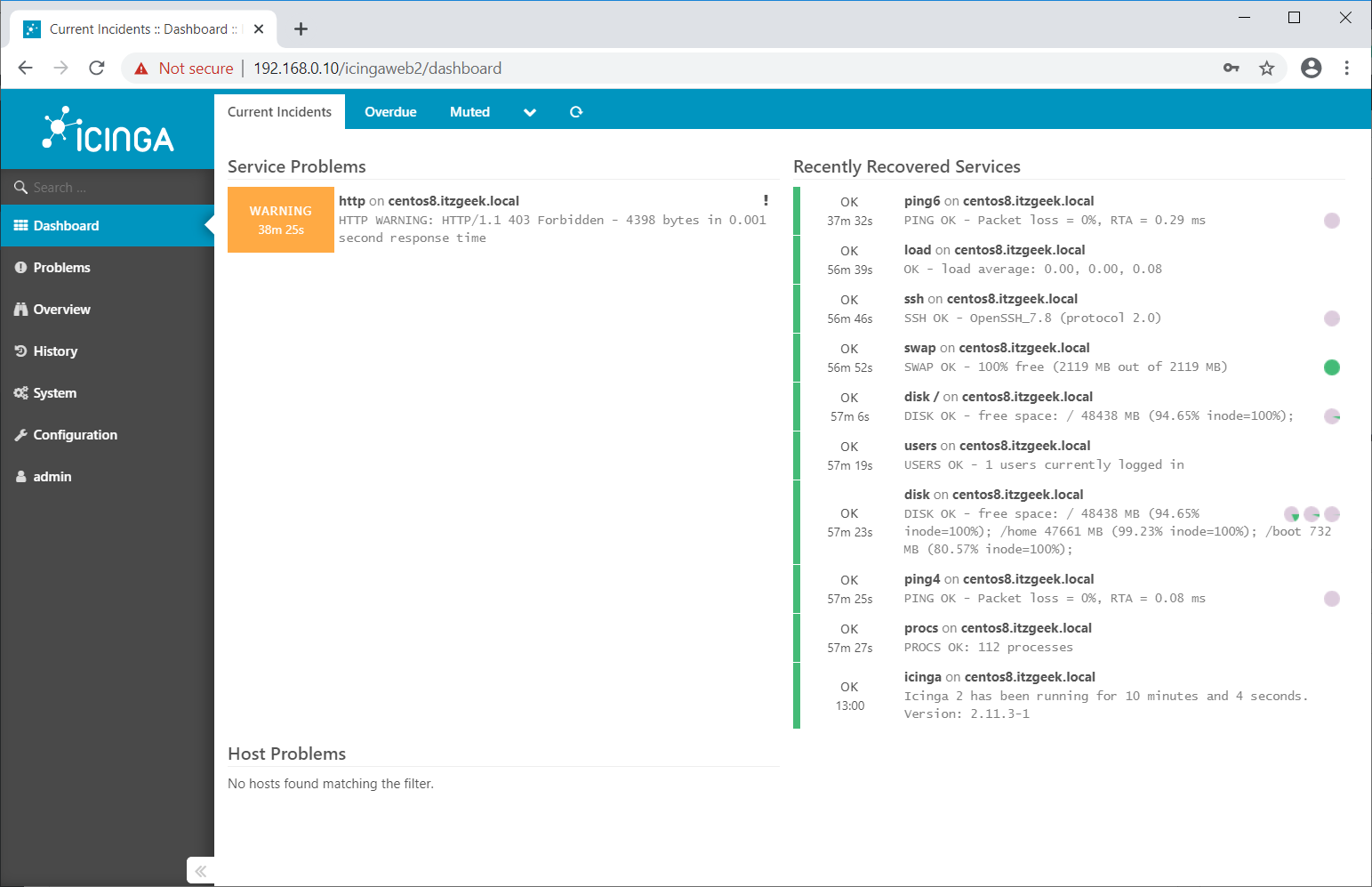This screenshot has width=1372, height=887.
Task: Reload the page in the browser
Action: pos(97,69)
